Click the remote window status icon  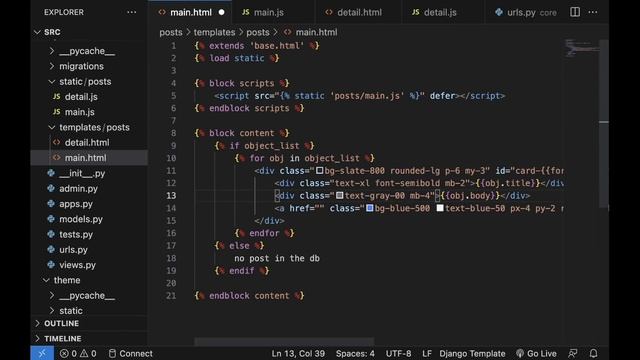(42, 353)
